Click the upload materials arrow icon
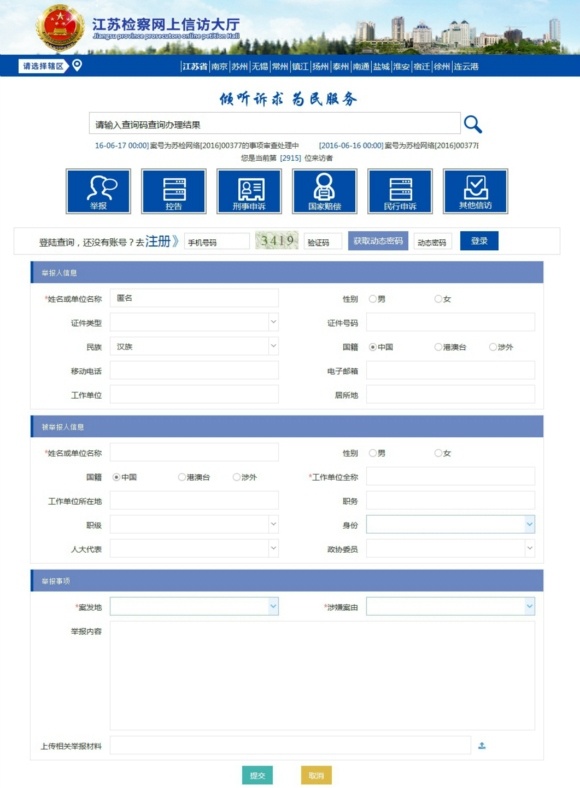Screen dimensions: 580x788 (x=481, y=745)
